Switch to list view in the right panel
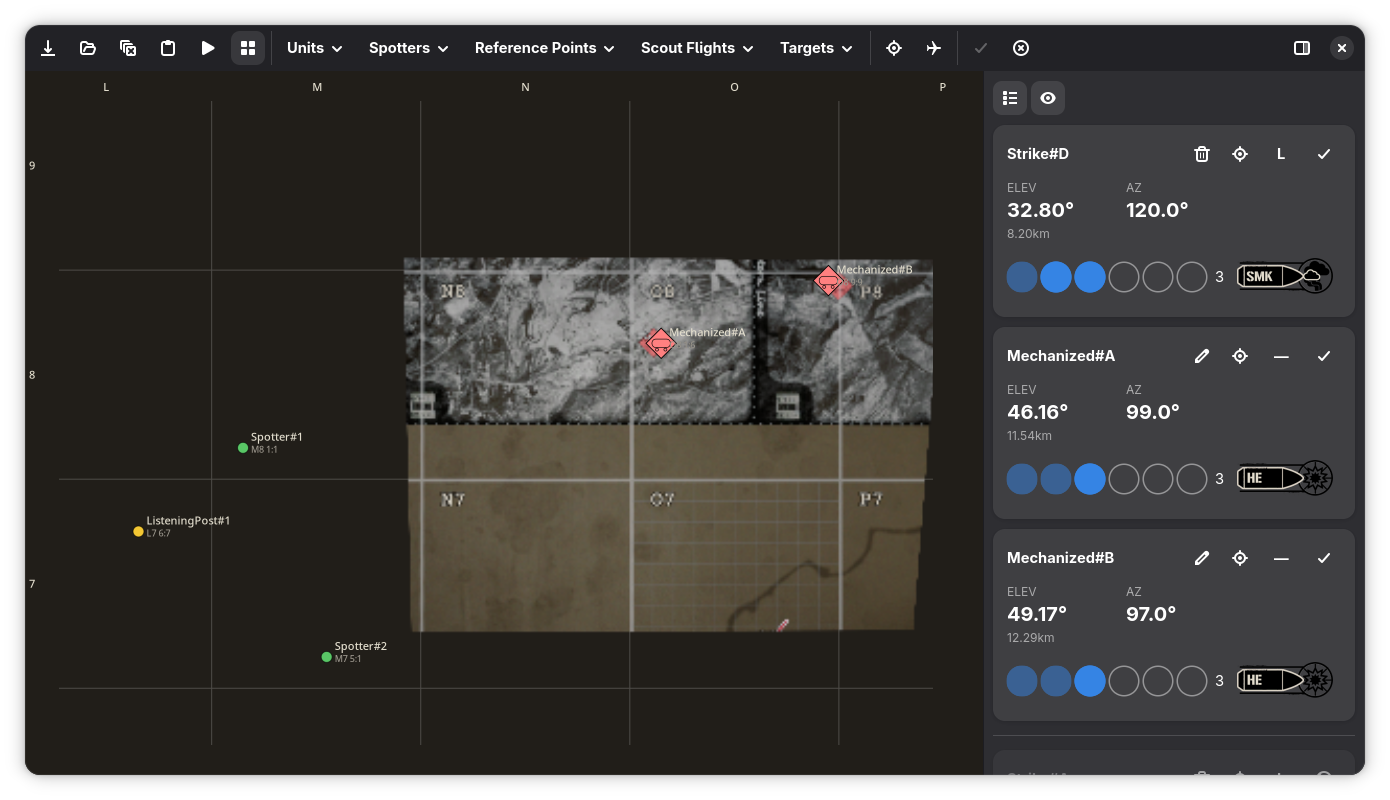The width and height of the screenshot is (1390, 800). [1010, 98]
